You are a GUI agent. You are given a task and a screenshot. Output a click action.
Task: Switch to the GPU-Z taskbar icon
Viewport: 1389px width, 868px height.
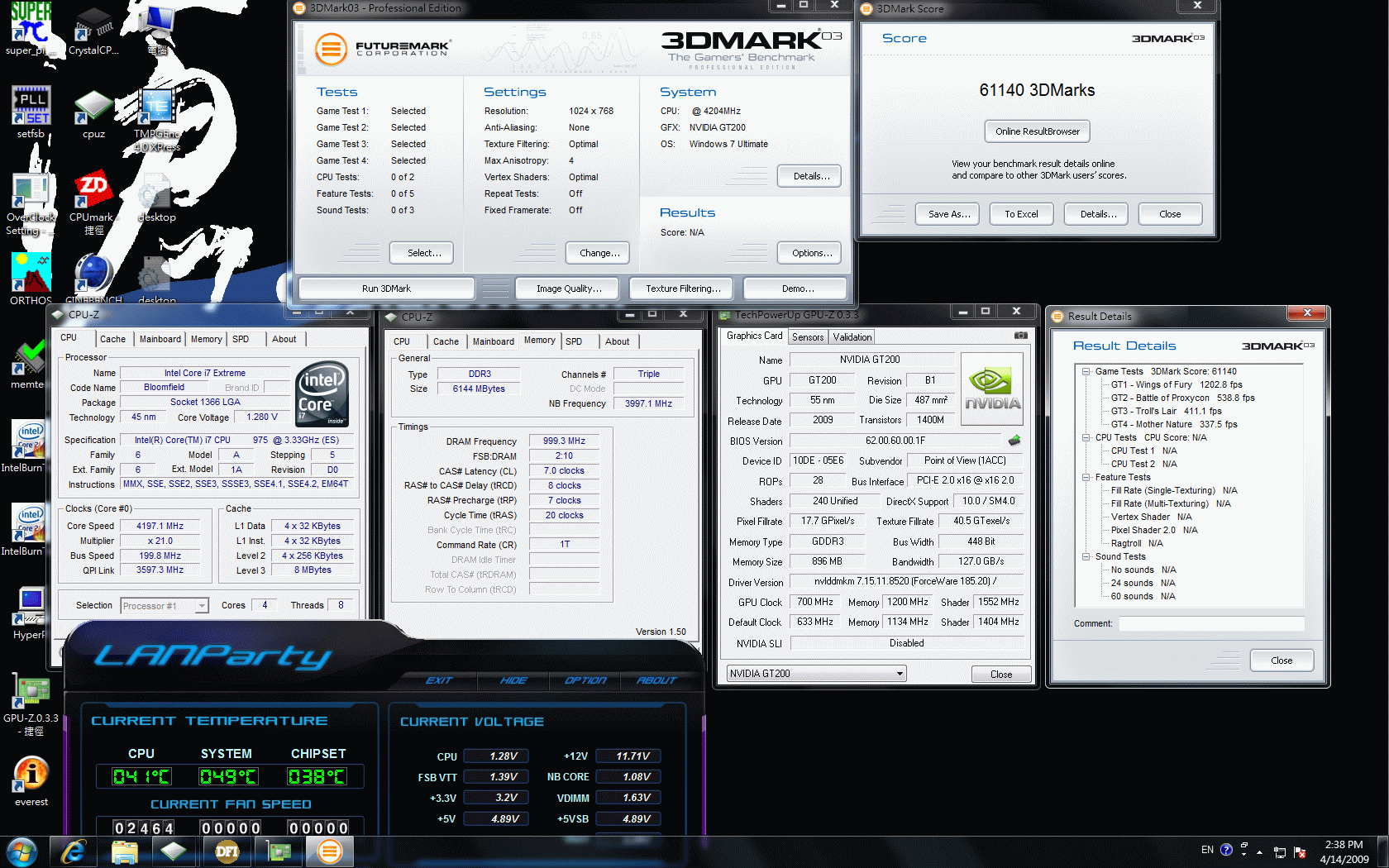pyautogui.click(x=279, y=851)
